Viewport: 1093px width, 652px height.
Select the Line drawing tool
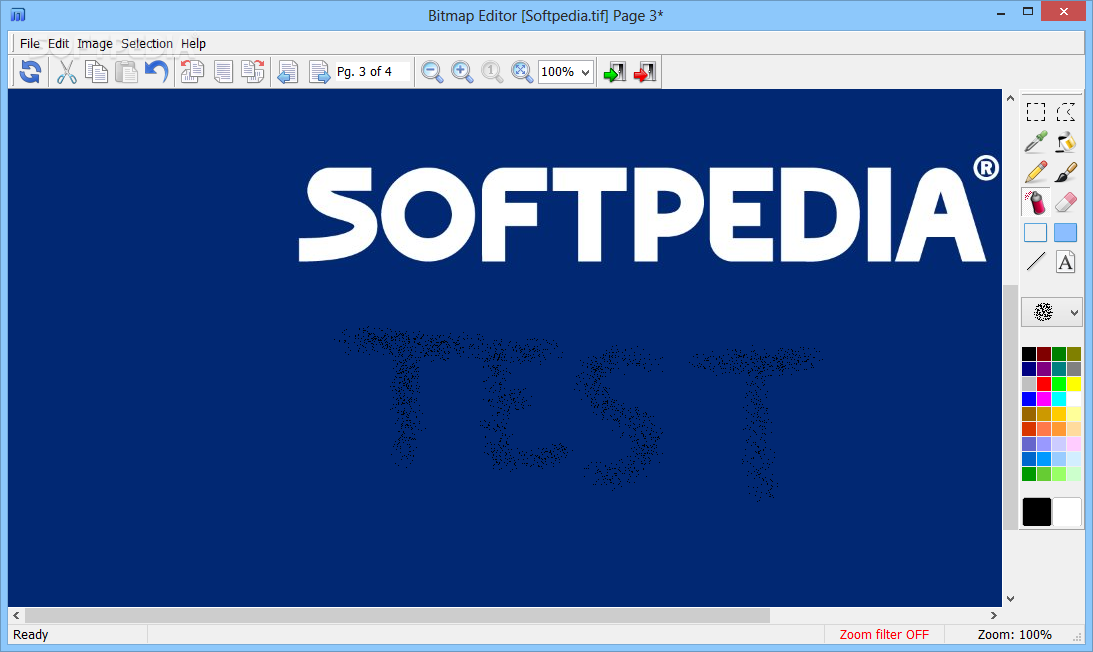(1036, 262)
